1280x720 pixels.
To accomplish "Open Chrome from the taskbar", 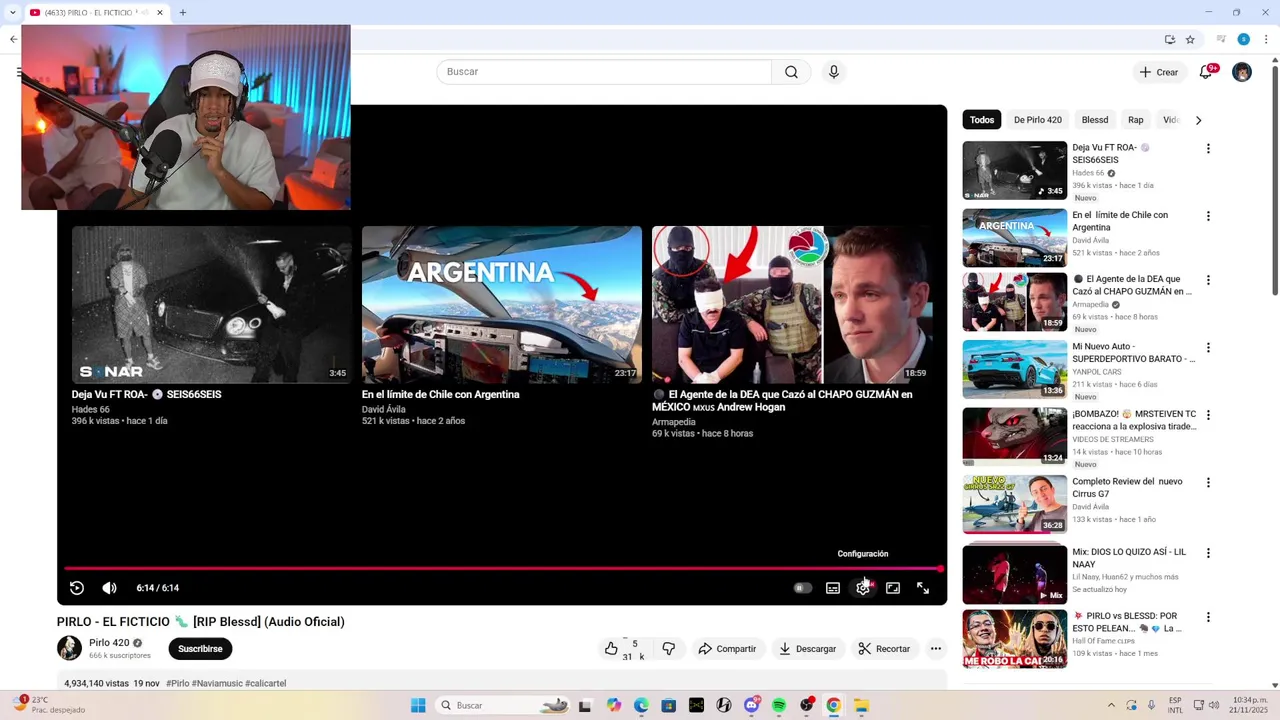I will [833, 705].
